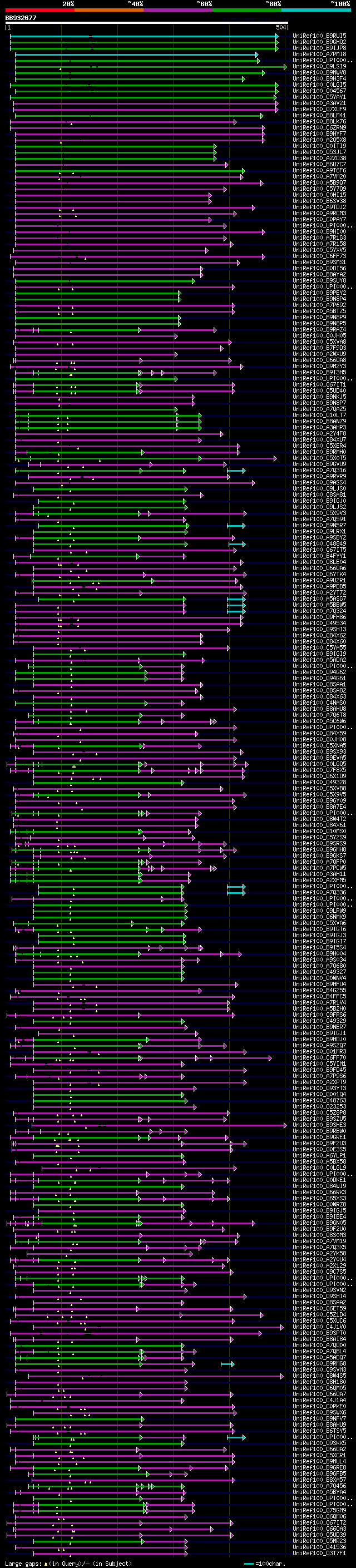Click the cyan ~100% identity legend segment
Image resolution: width=356 pixels, height=1568 pixels.
click(316, 10)
